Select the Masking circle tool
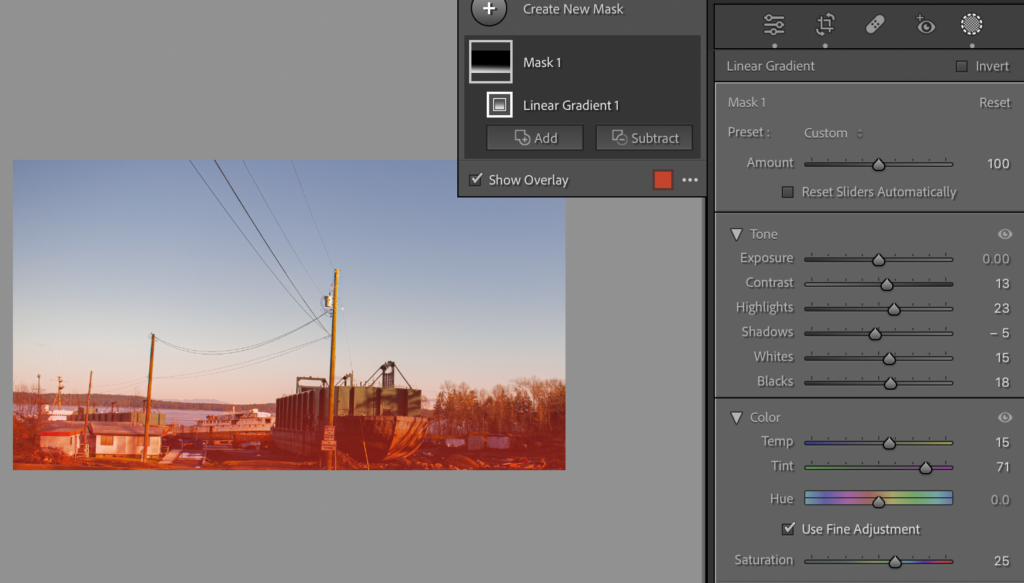The height and width of the screenshot is (583, 1024). (971, 24)
